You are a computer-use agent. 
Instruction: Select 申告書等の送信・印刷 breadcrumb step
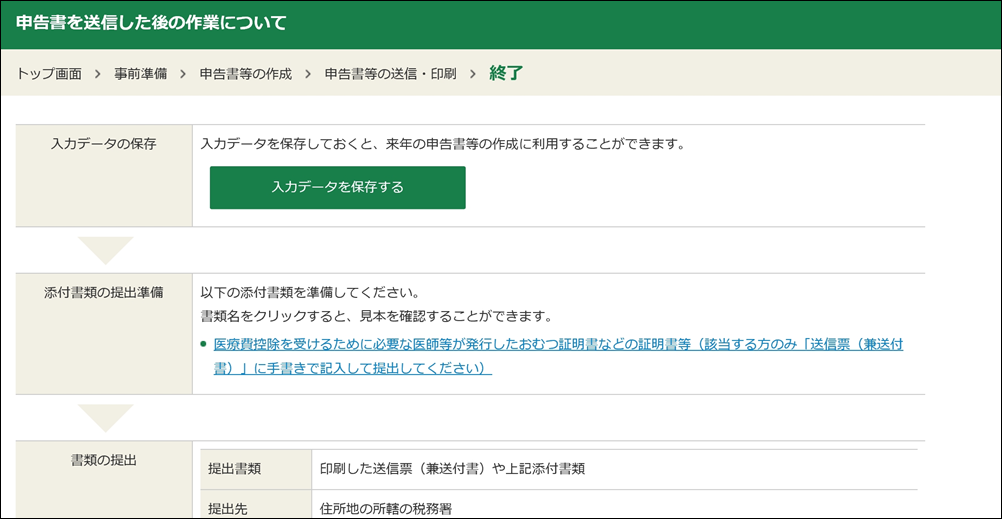pos(390,74)
